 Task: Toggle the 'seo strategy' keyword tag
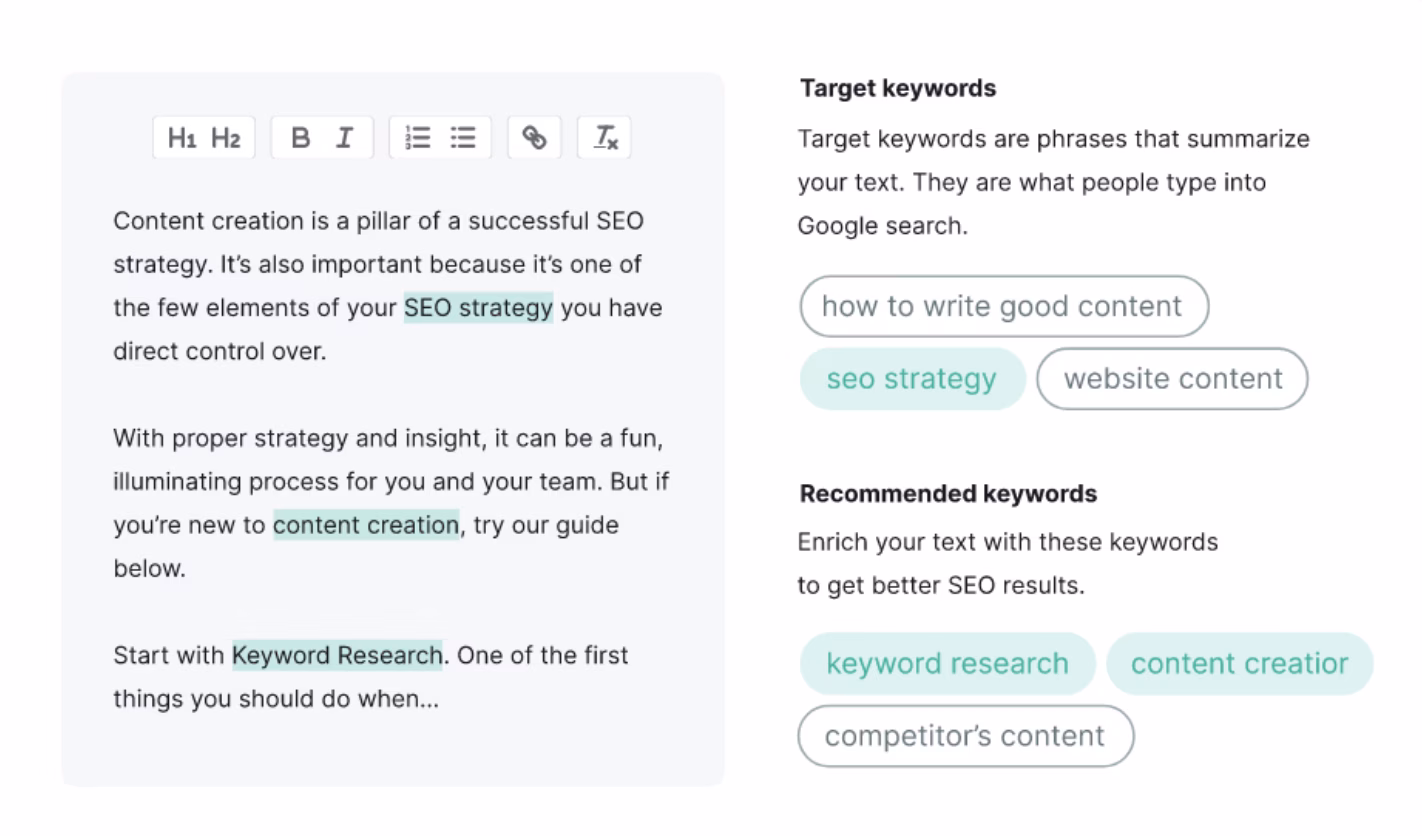[x=912, y=379]
